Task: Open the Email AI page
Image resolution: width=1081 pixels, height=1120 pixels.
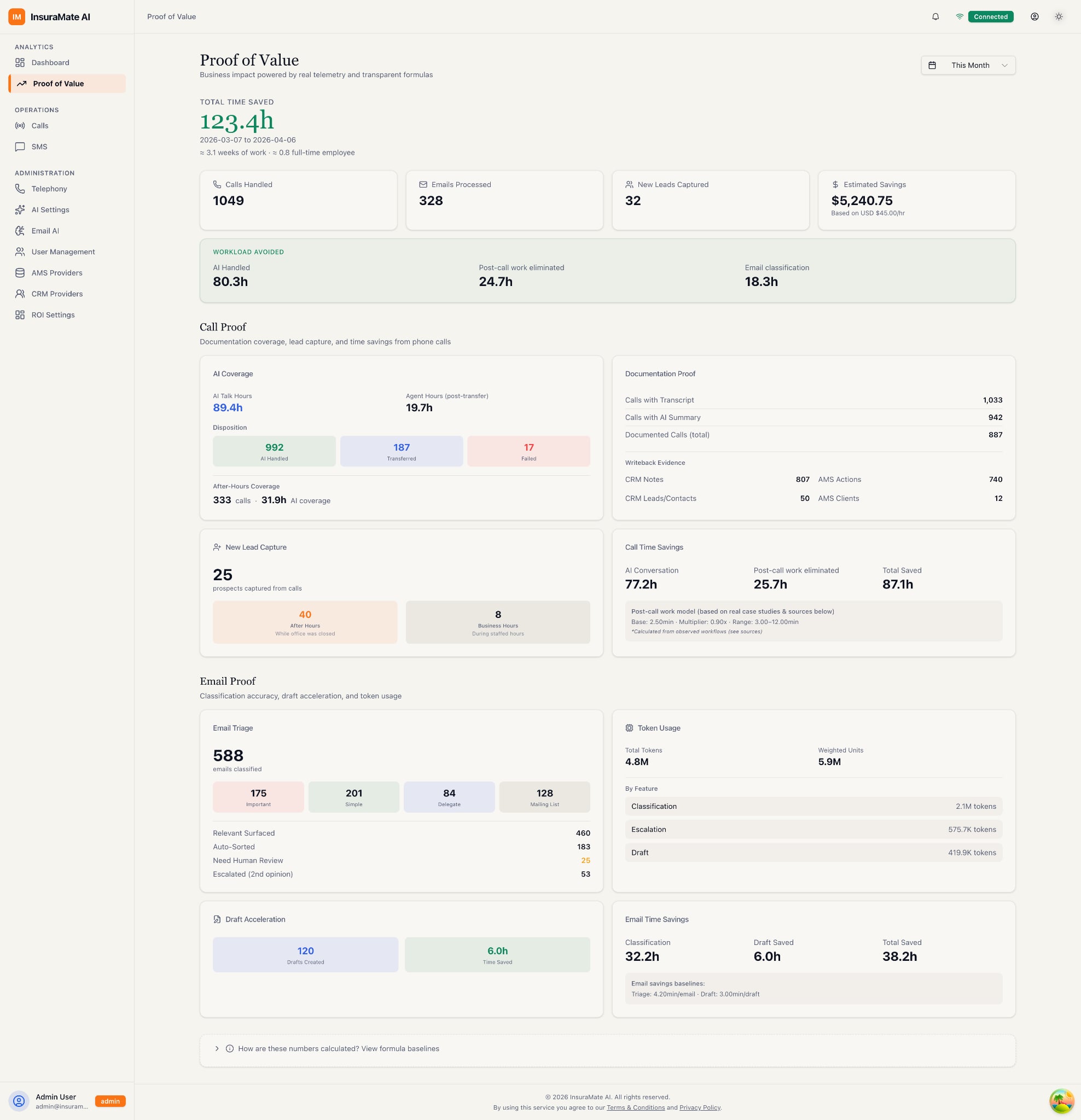Action: (45, 230)
